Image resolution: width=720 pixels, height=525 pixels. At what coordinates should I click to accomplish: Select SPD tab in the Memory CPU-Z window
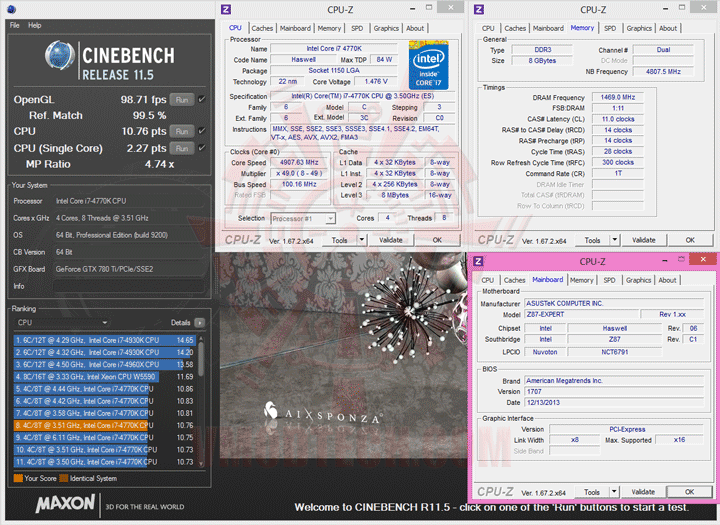610,28
